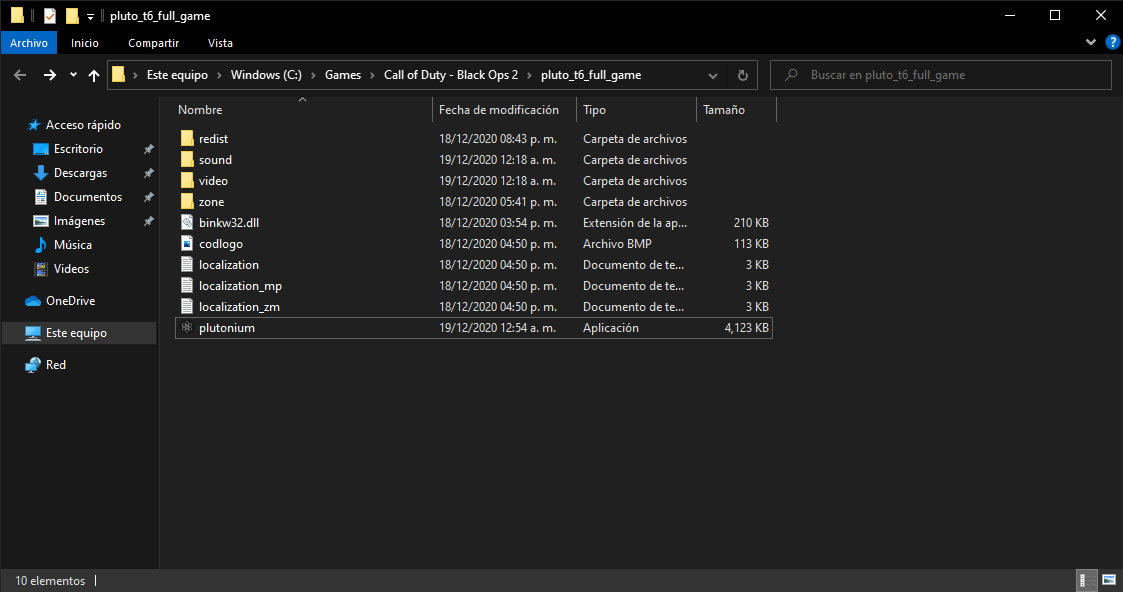Image resolution: width=1123 pixels, height=592 pixels.
Task: Open the Archivo ribbon tab
Action: [x=29, y=43]
